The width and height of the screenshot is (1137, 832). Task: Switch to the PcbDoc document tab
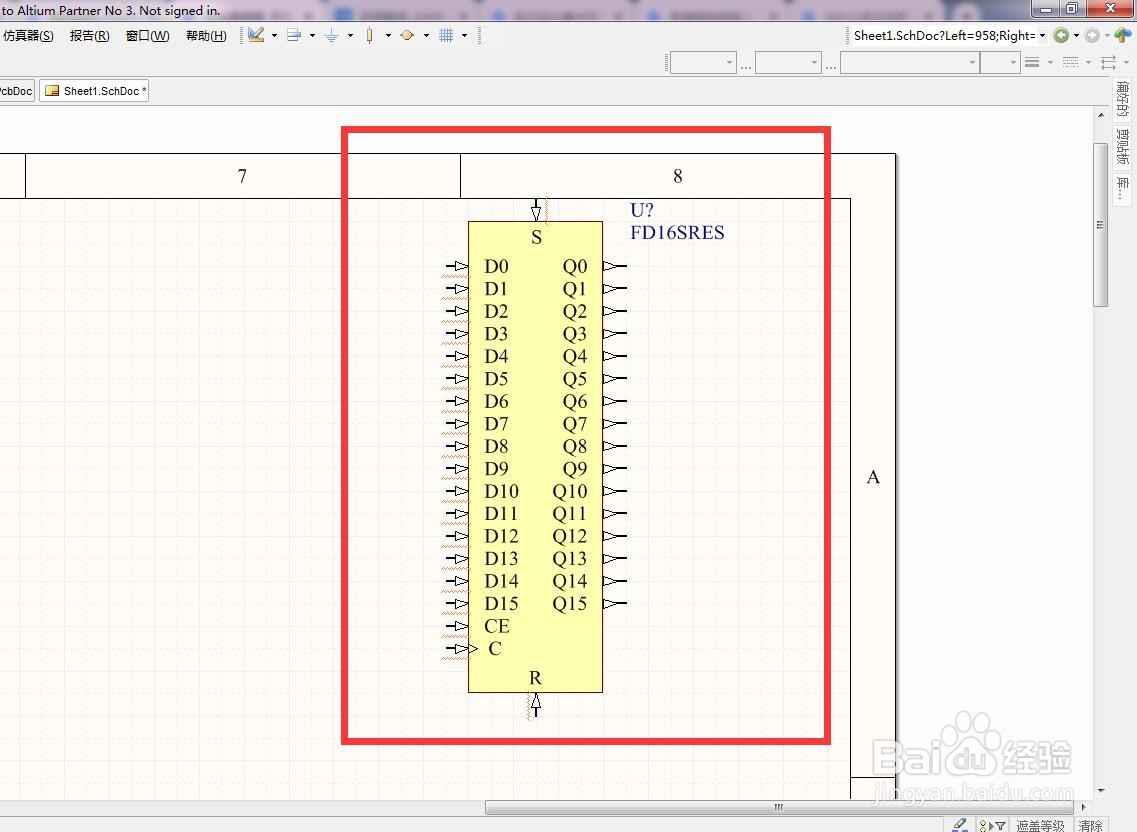tap(16, 91)
